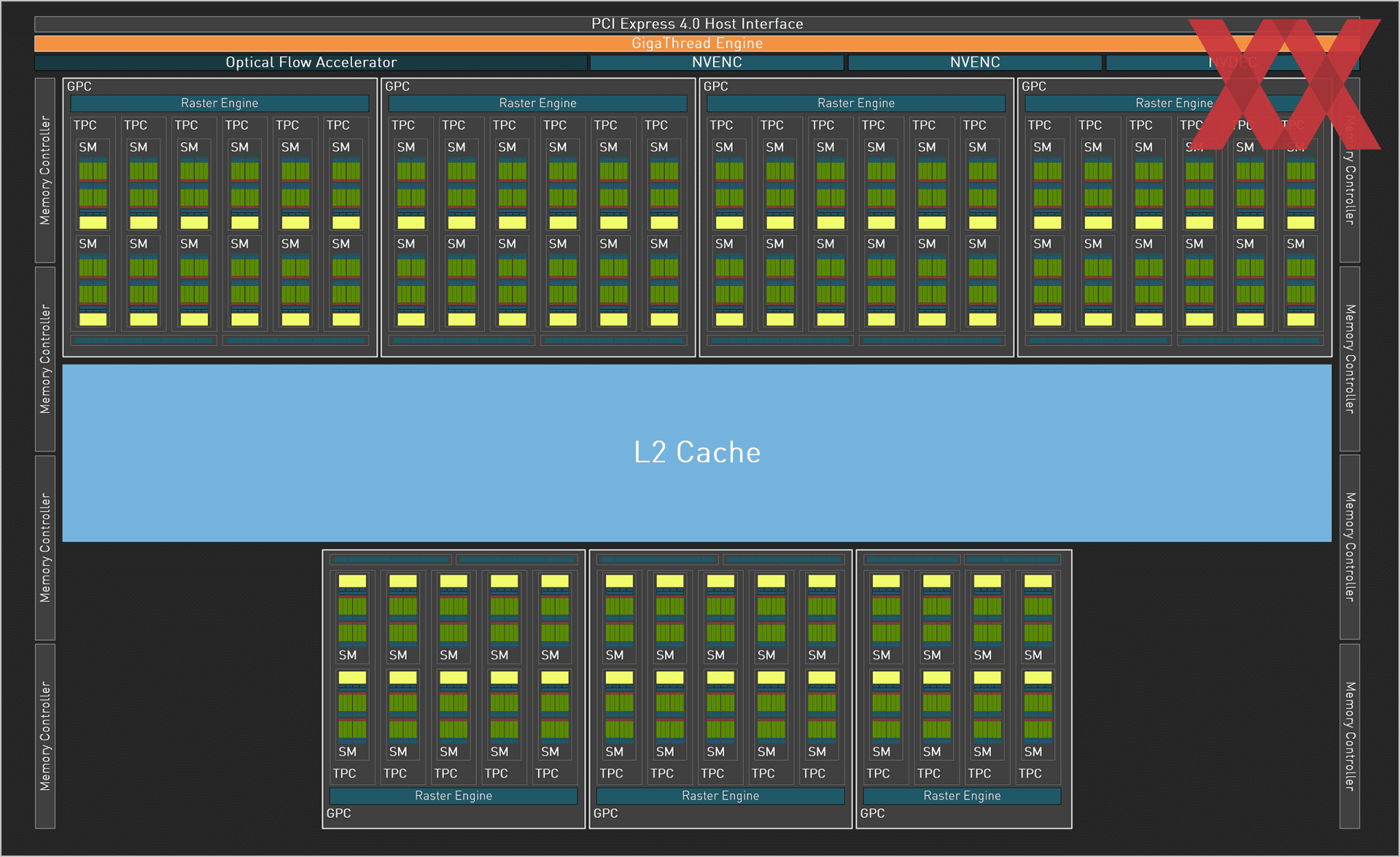The height and width of the screenshot is (857, 1400).
Task: Select the GPC label of the fourth top-row cluster
Action: pyautogui.click(x=1034, y=86)
